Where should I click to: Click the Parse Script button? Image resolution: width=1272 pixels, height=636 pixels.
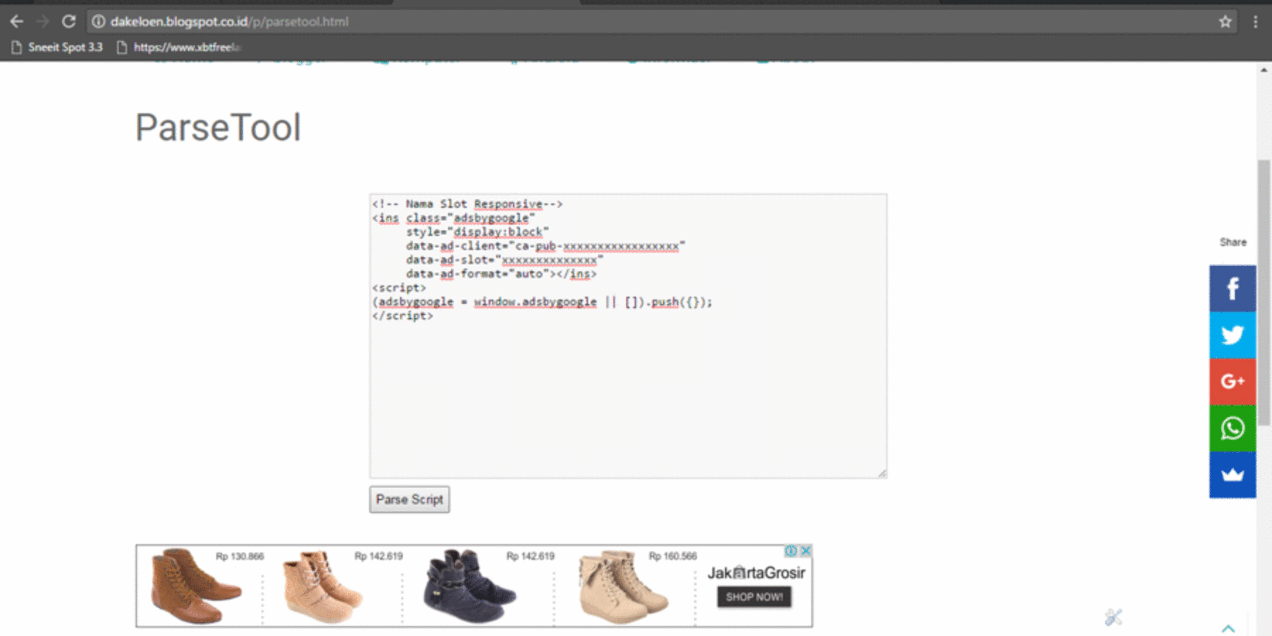(x=410, y=499)
